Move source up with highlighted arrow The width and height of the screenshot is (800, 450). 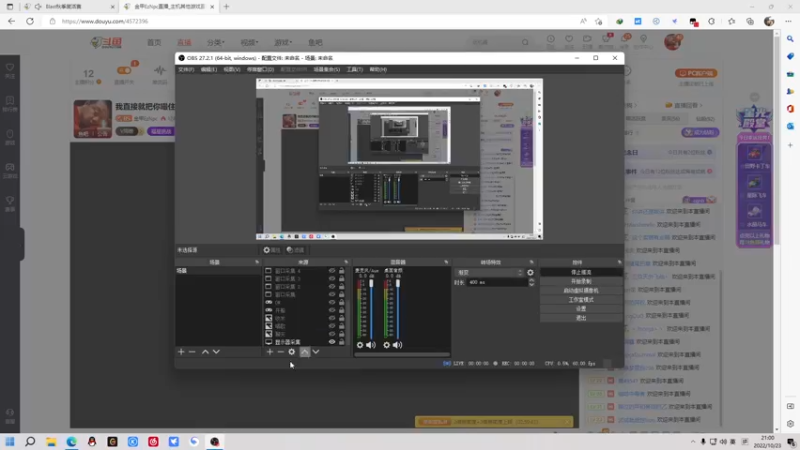(305, 352)
